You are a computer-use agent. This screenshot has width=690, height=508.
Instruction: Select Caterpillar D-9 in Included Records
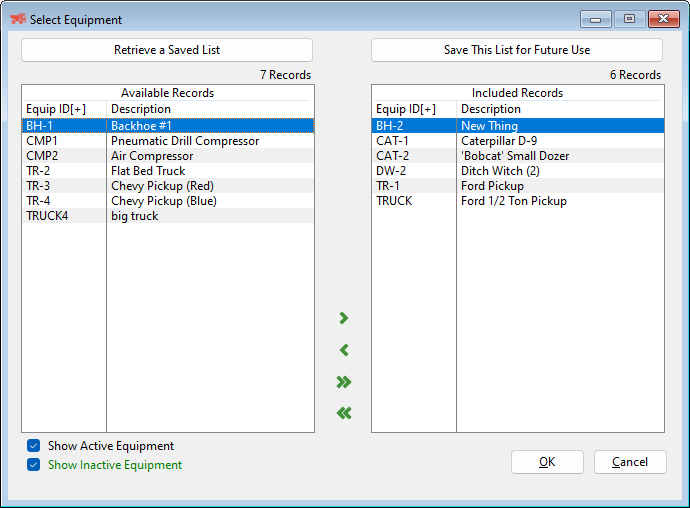click(499, 141)
